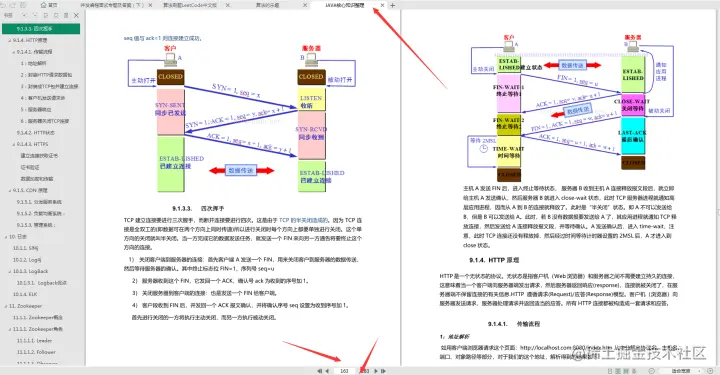Go to previous page arrow
The height and width of the screenshot is (375, 720).
click(327, 371)
